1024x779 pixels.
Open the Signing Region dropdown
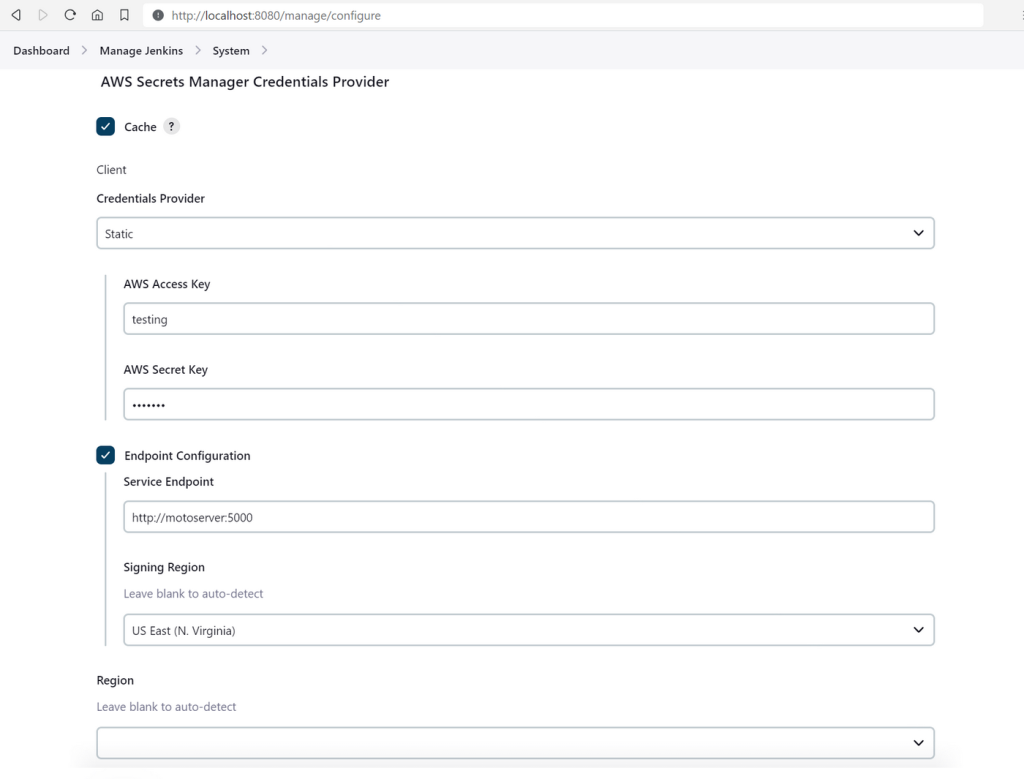click(x=529, y=630)
